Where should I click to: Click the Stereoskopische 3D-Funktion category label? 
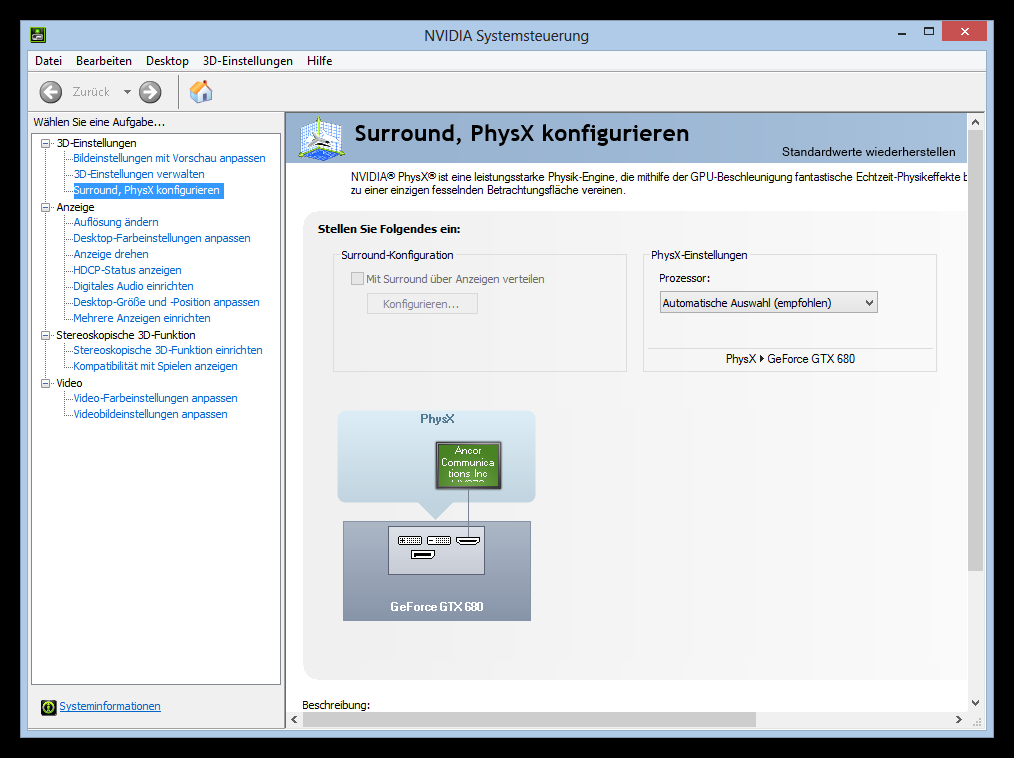pyautogui.click(x=125, y=335)
